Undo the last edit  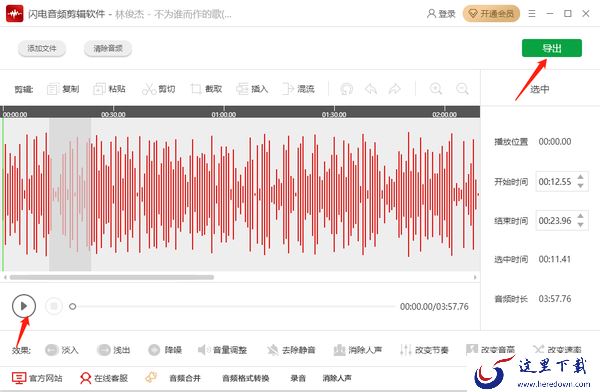coord(370,89)
